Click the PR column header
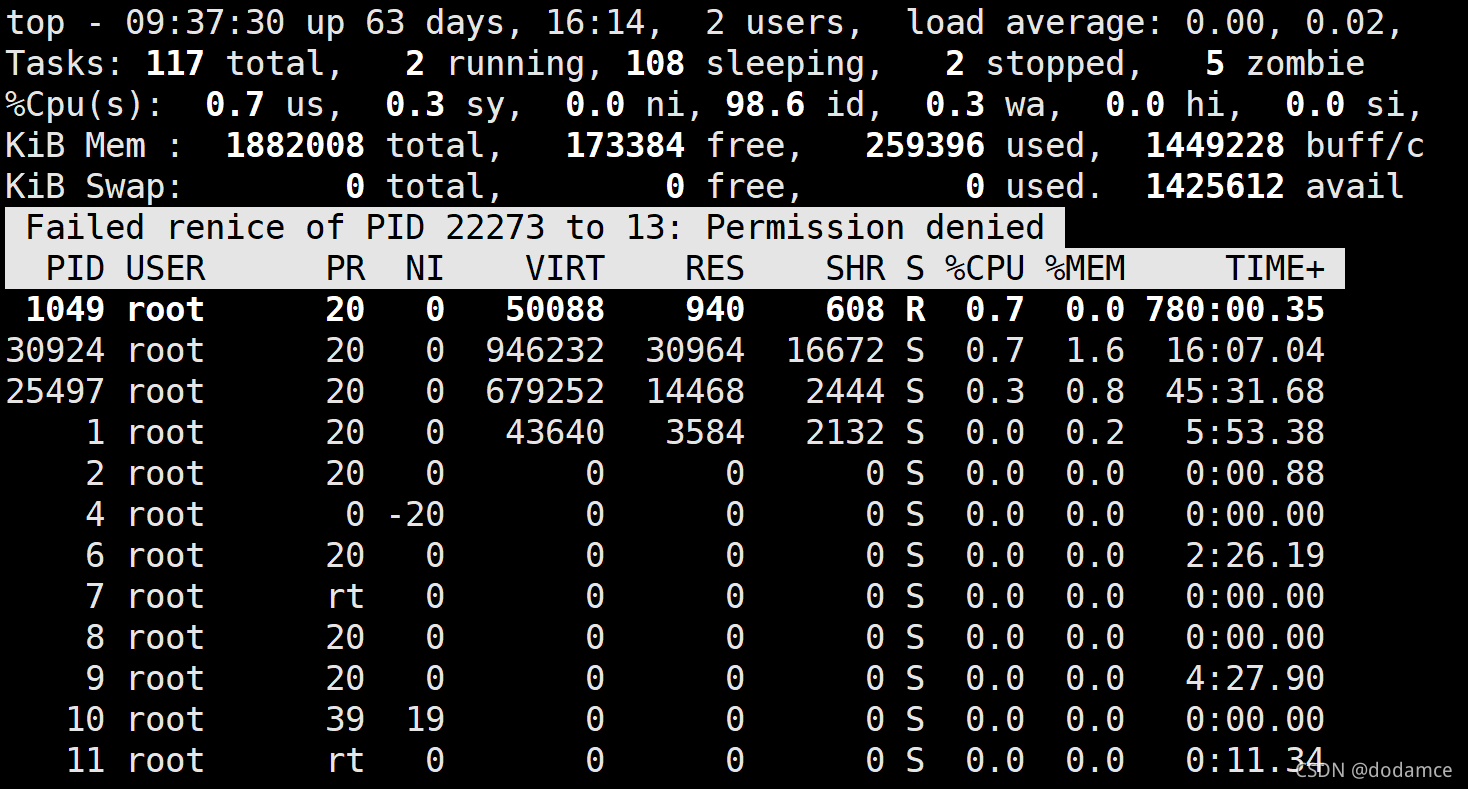The image size is (1468, 789). [x=345, y=268]
